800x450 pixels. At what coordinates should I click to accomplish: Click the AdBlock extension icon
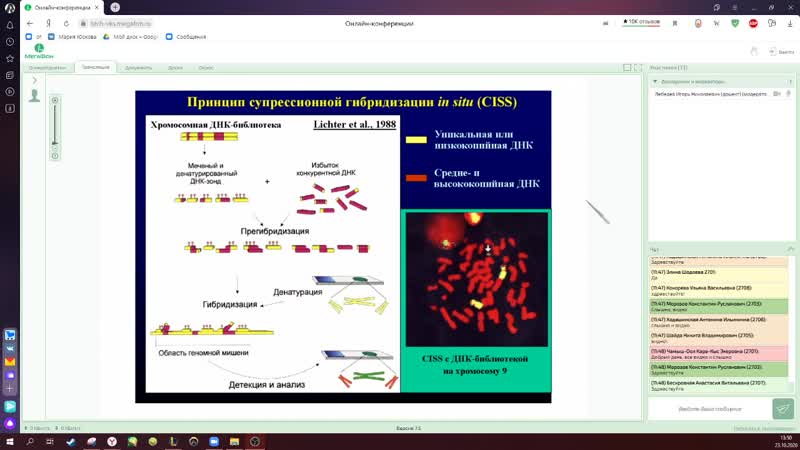click(753, 21)
